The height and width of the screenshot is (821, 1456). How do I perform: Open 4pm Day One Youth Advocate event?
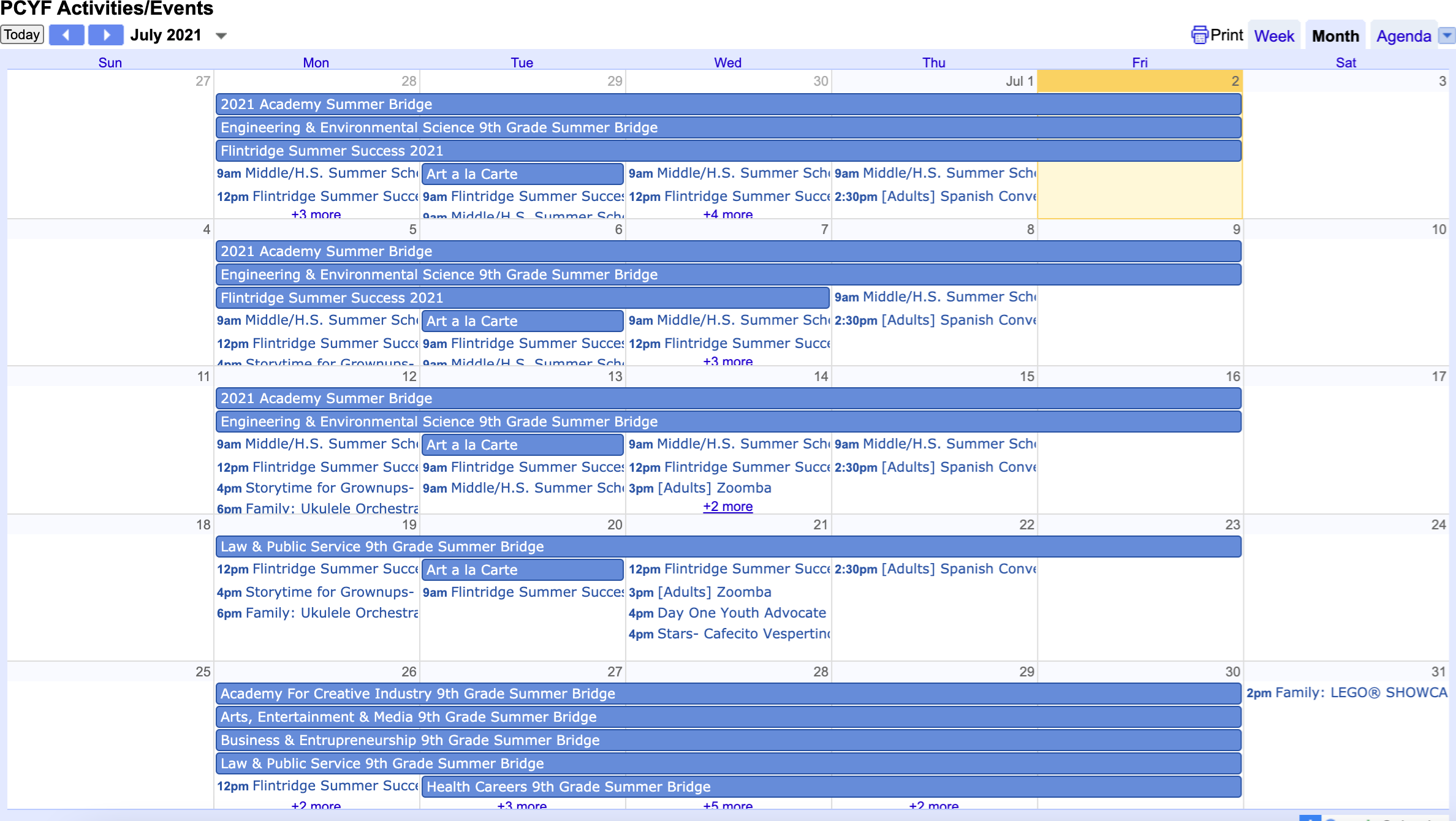tap(727, 613)
